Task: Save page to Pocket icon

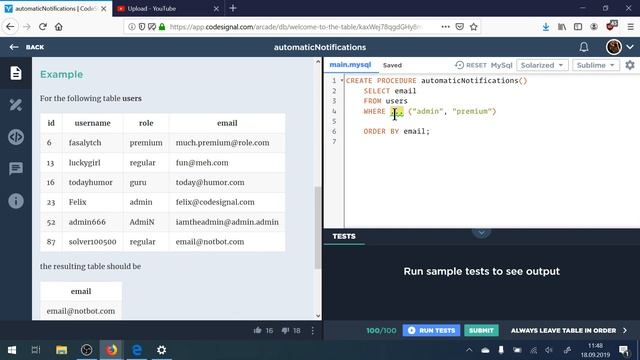Action: [460, 27]
